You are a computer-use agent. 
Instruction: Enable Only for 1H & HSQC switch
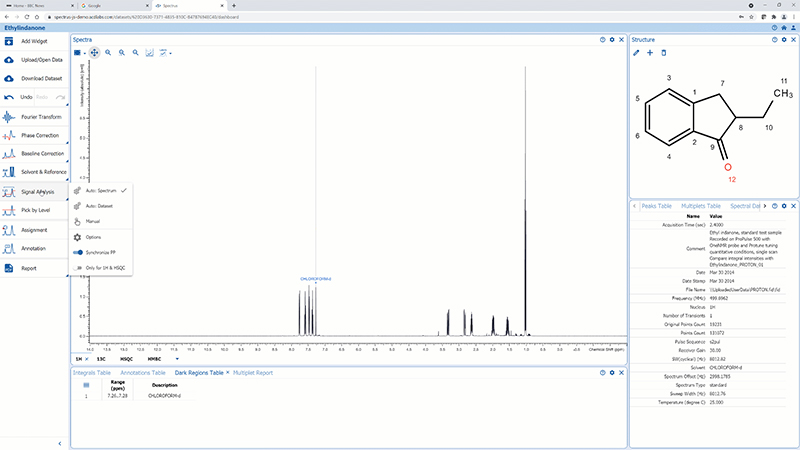(x=78, y=268)
